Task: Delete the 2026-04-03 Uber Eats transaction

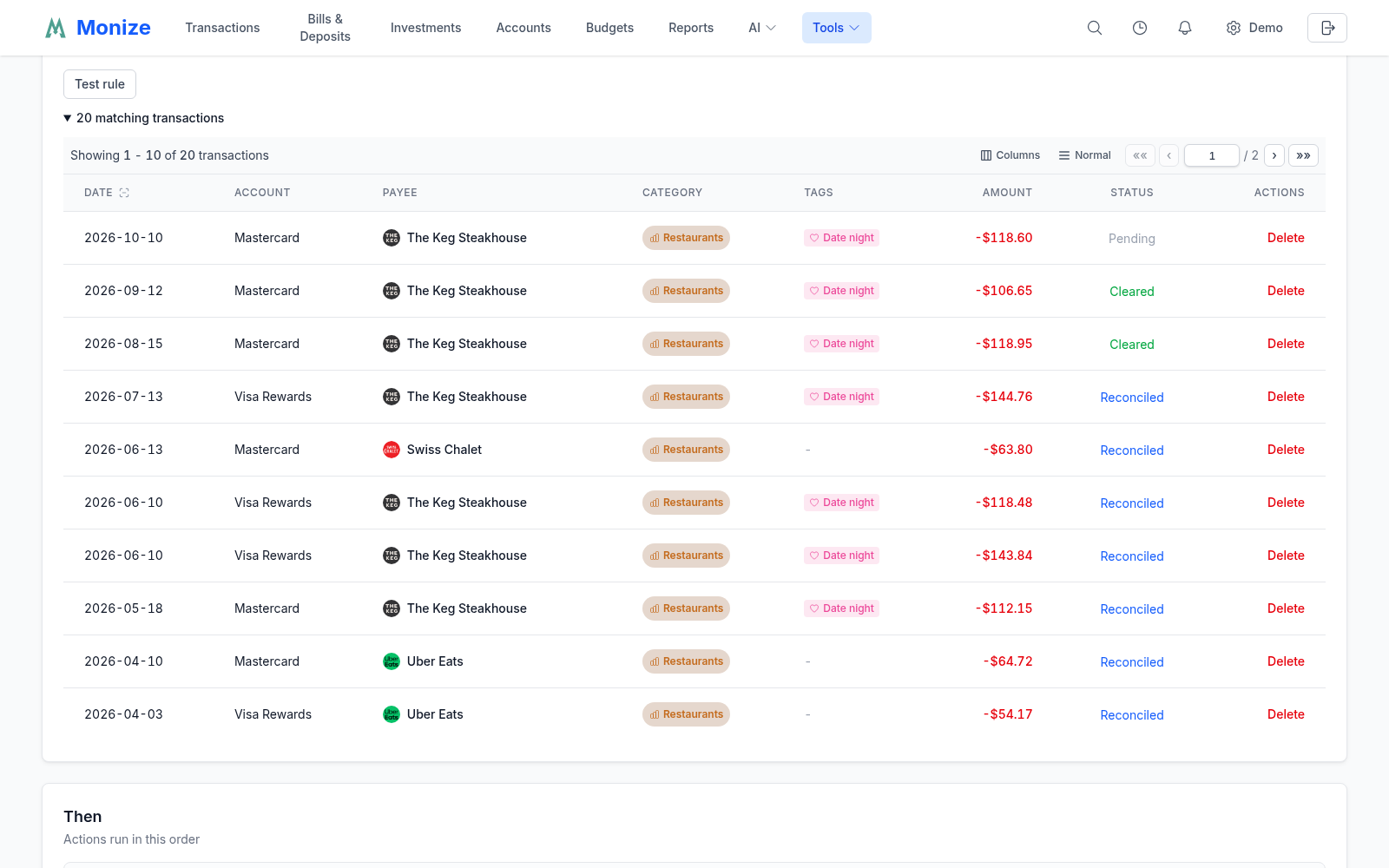Action: [1286, 714]
